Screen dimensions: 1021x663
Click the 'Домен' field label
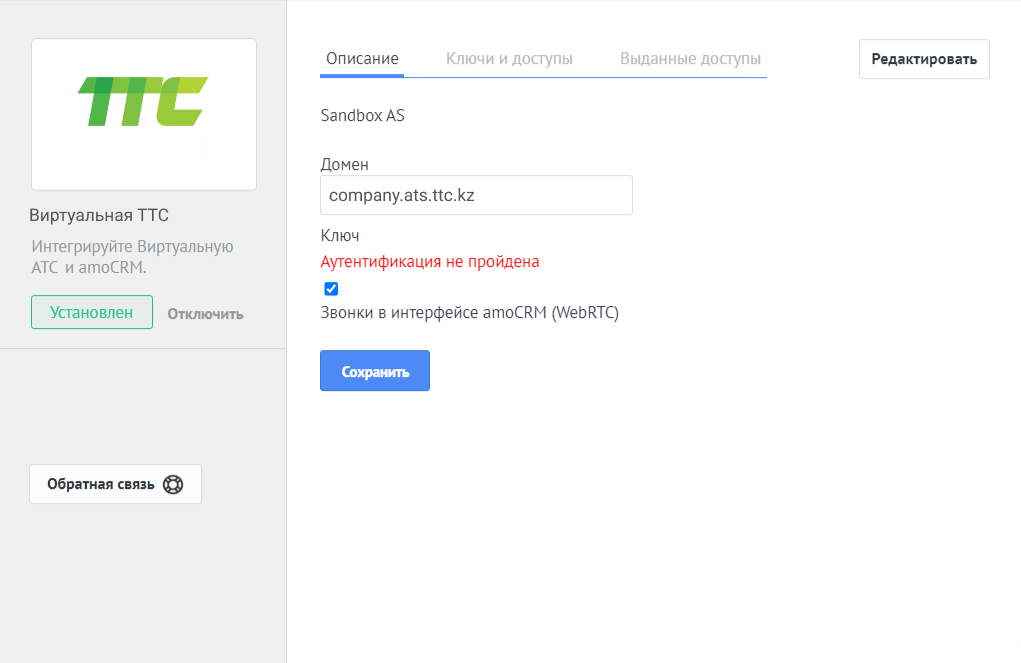(x=344, y=165)
